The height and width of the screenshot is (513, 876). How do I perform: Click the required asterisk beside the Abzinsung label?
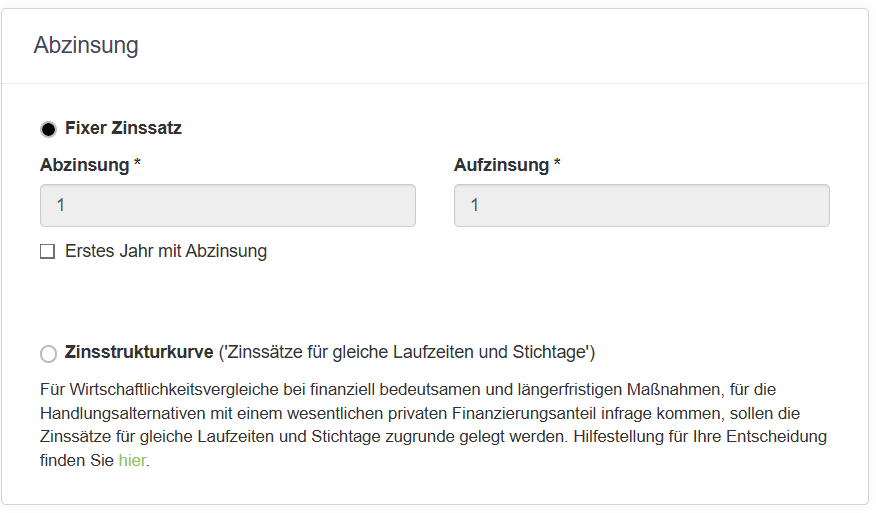(x=138, y=164)
